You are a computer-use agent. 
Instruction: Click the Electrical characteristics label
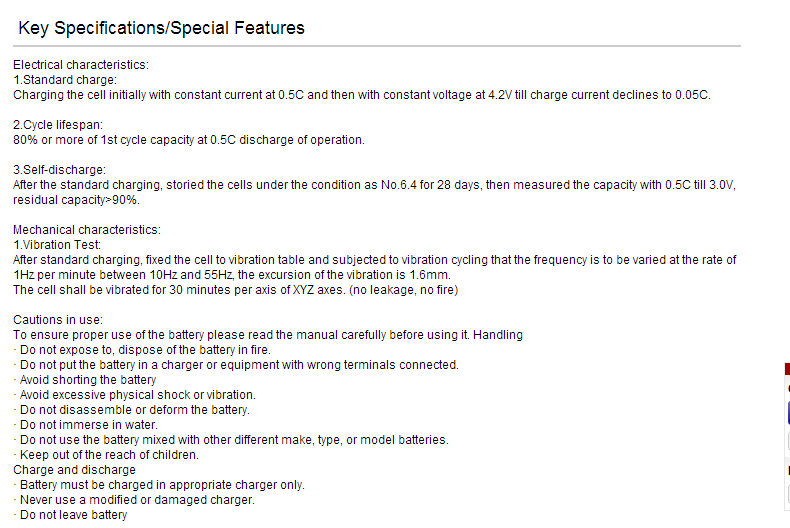pyautogui.click(x=81, y=65)
